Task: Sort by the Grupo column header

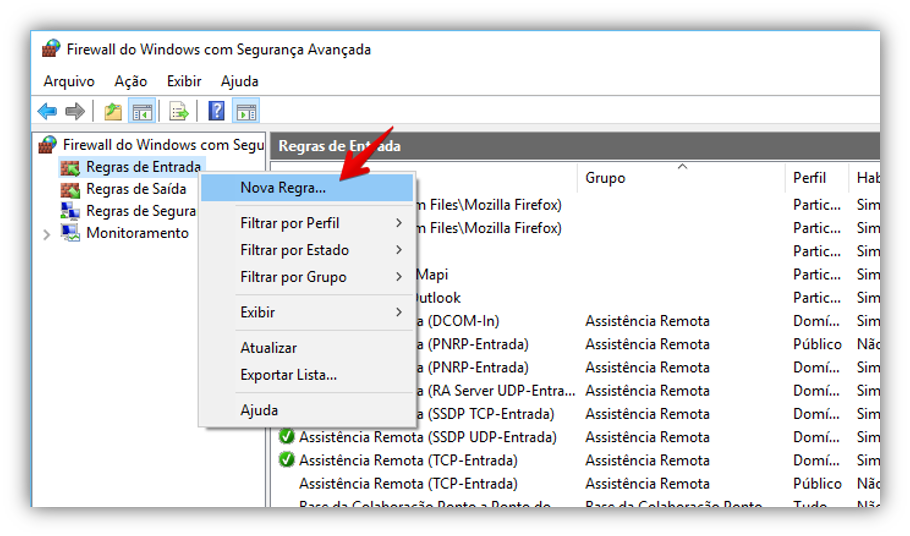Action: (x=606, y=178)
